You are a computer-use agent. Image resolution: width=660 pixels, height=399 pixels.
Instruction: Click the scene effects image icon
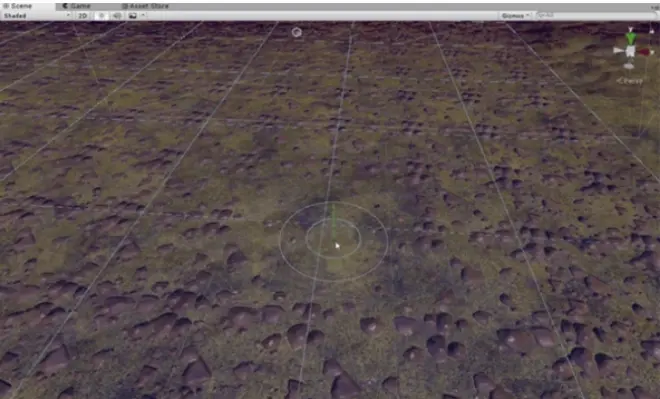click(133, 16)
